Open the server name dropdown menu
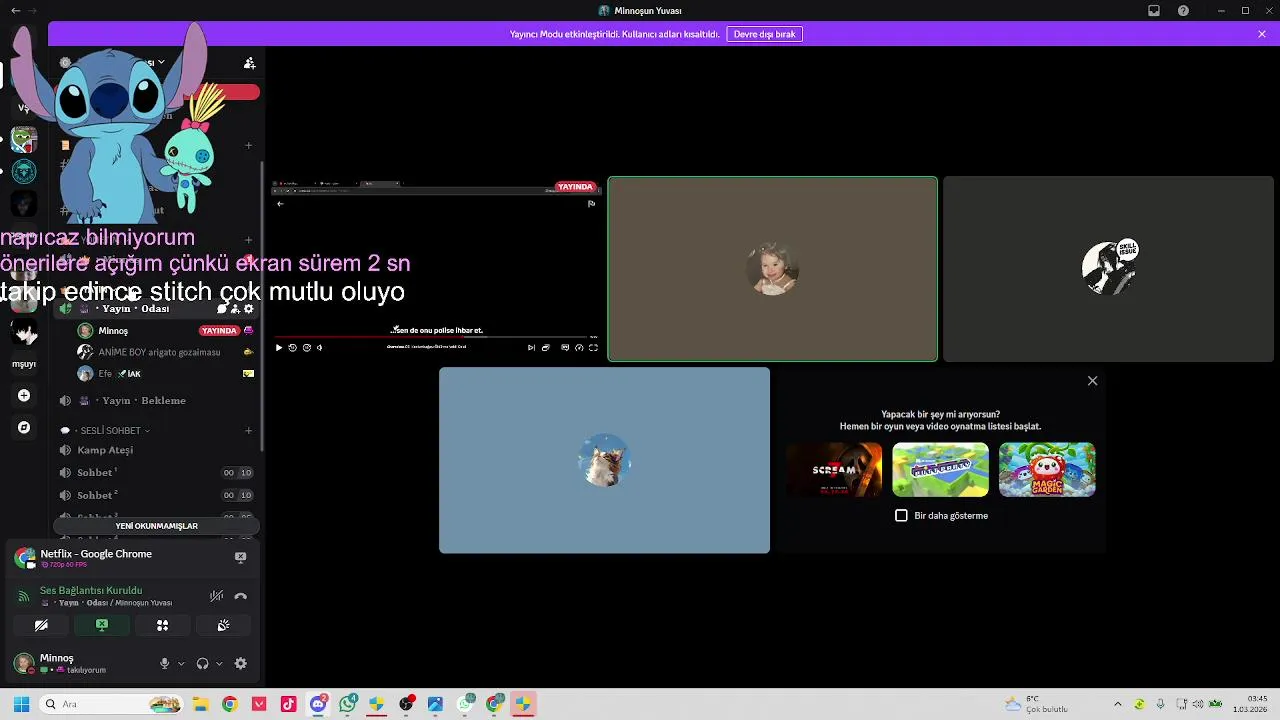The width and height of the screenshot is (1280, 720). (x=161, y=62)
